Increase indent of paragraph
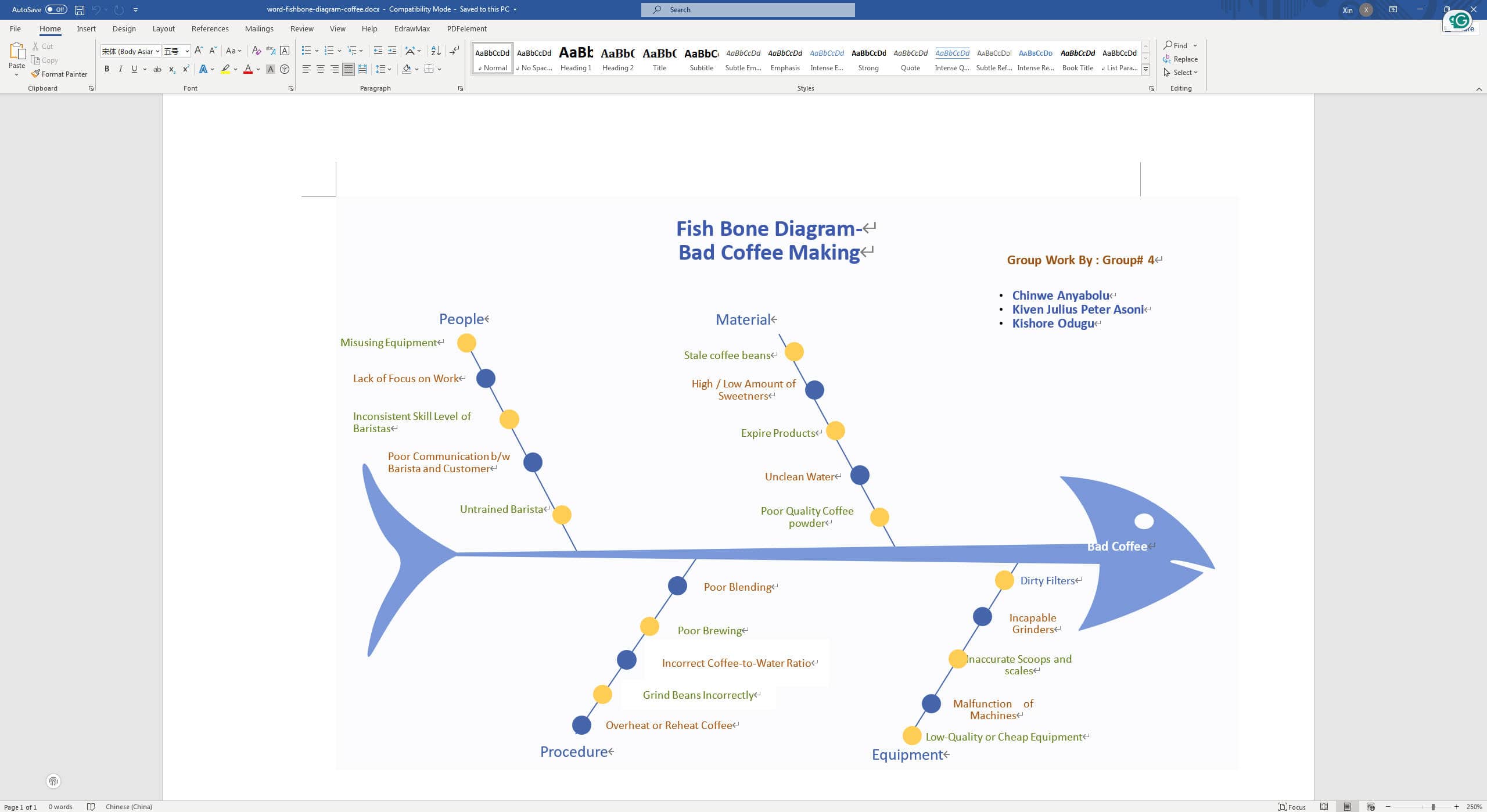 [x=392, y=51]
